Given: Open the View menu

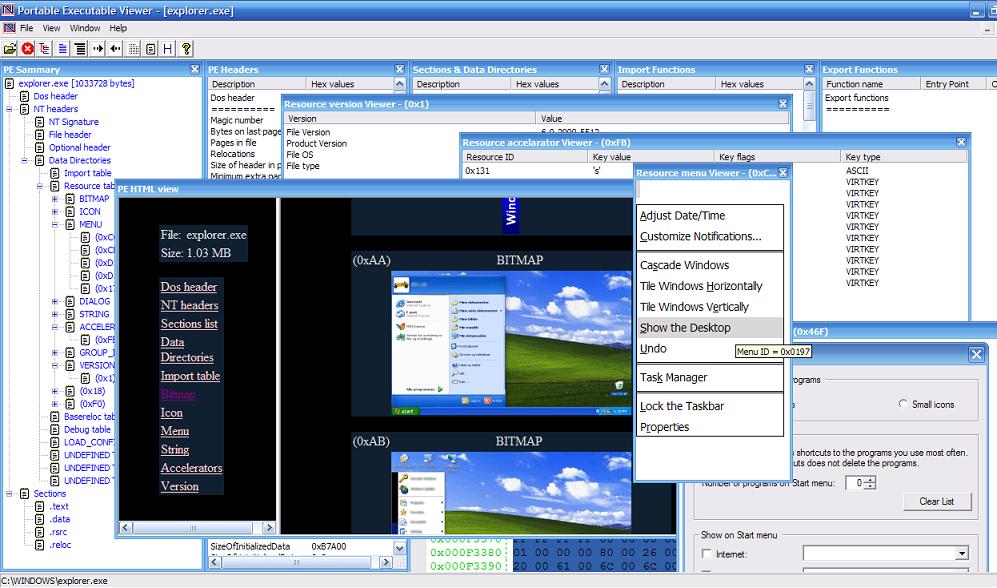Looking at the screenshot, I should [50, 27].
